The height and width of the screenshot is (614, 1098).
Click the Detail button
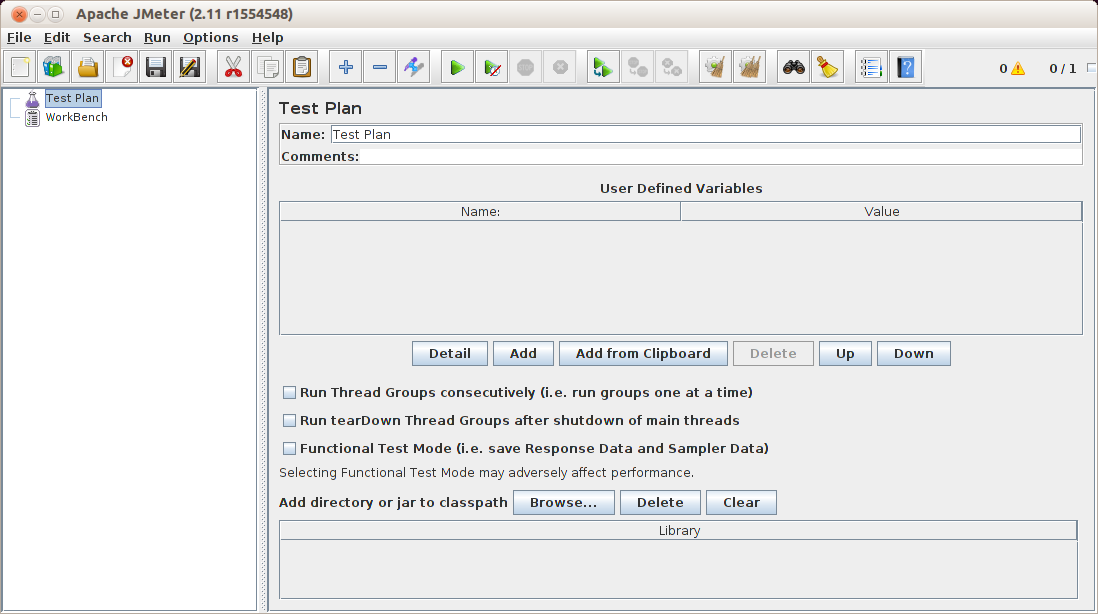pyautogui.click(x=450, y=354)
